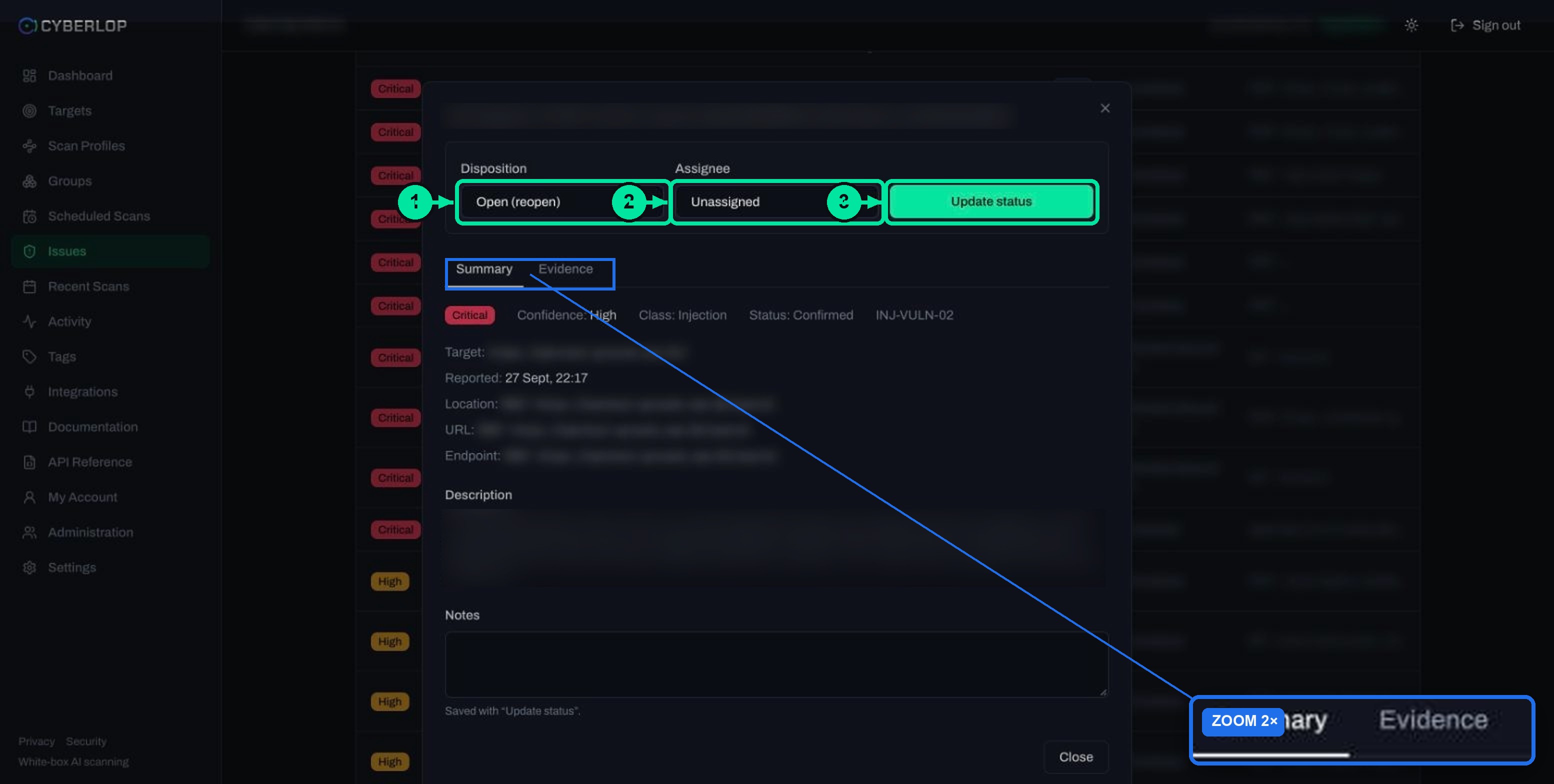Click the Update status button

coord(991,201)
